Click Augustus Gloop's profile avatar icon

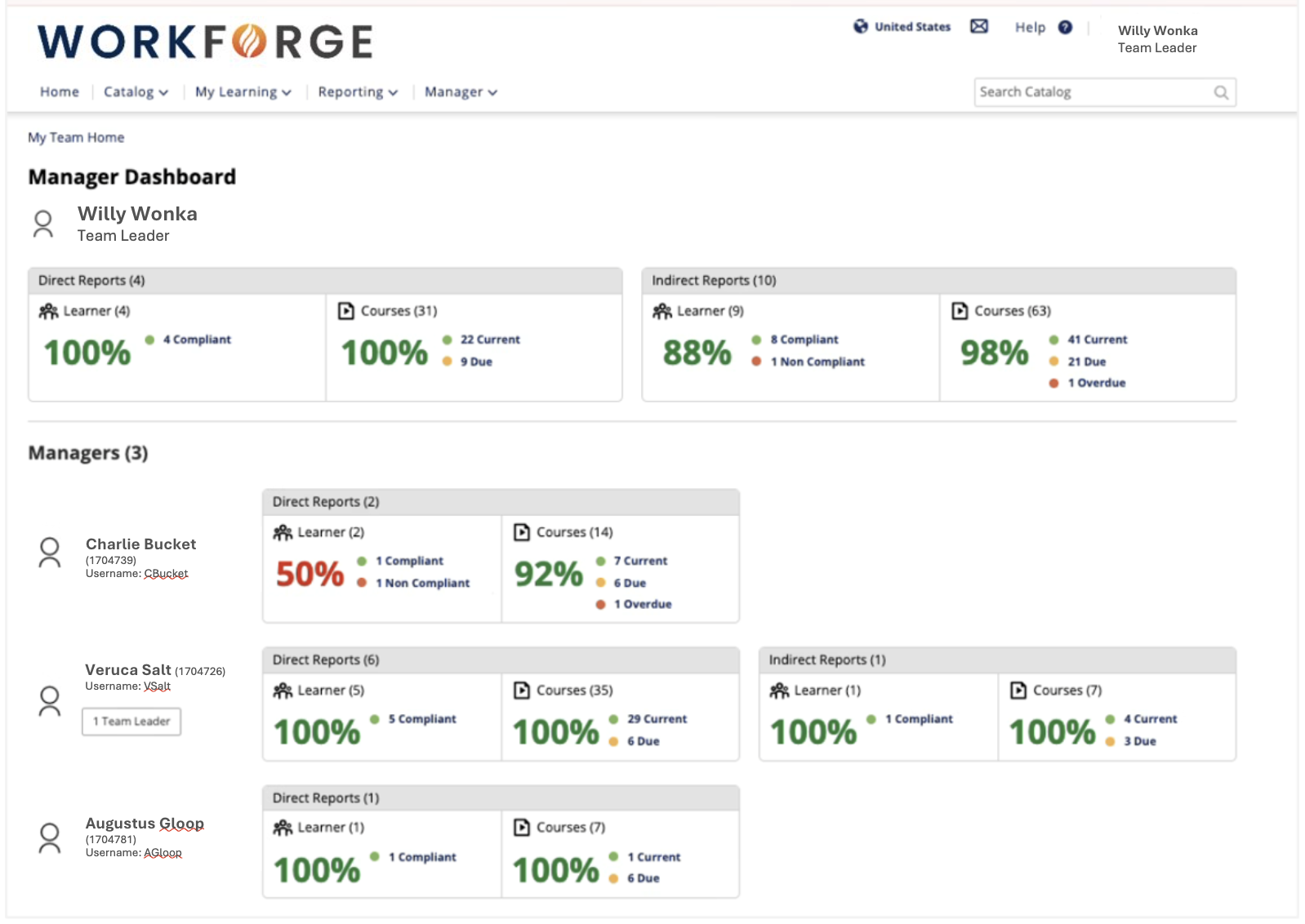50,838
